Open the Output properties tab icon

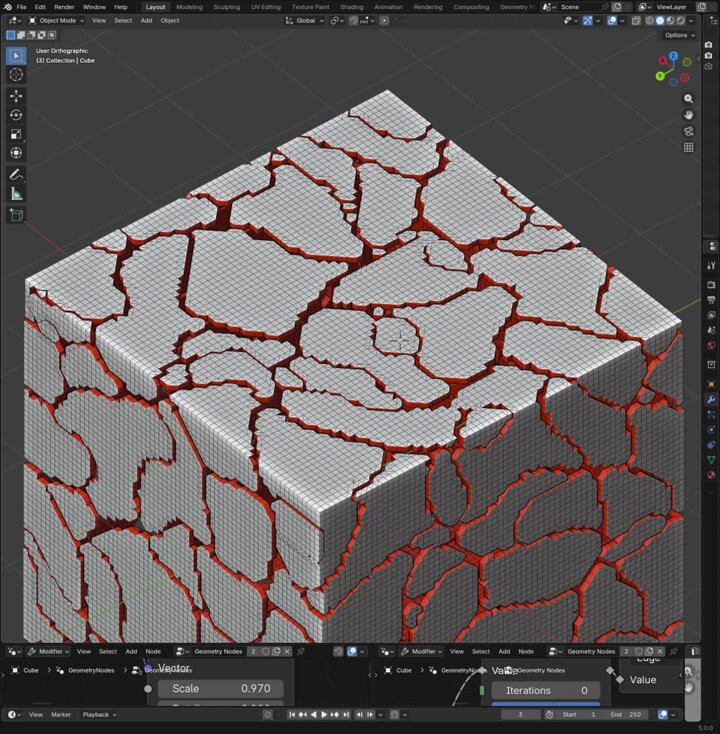point(711,300)
